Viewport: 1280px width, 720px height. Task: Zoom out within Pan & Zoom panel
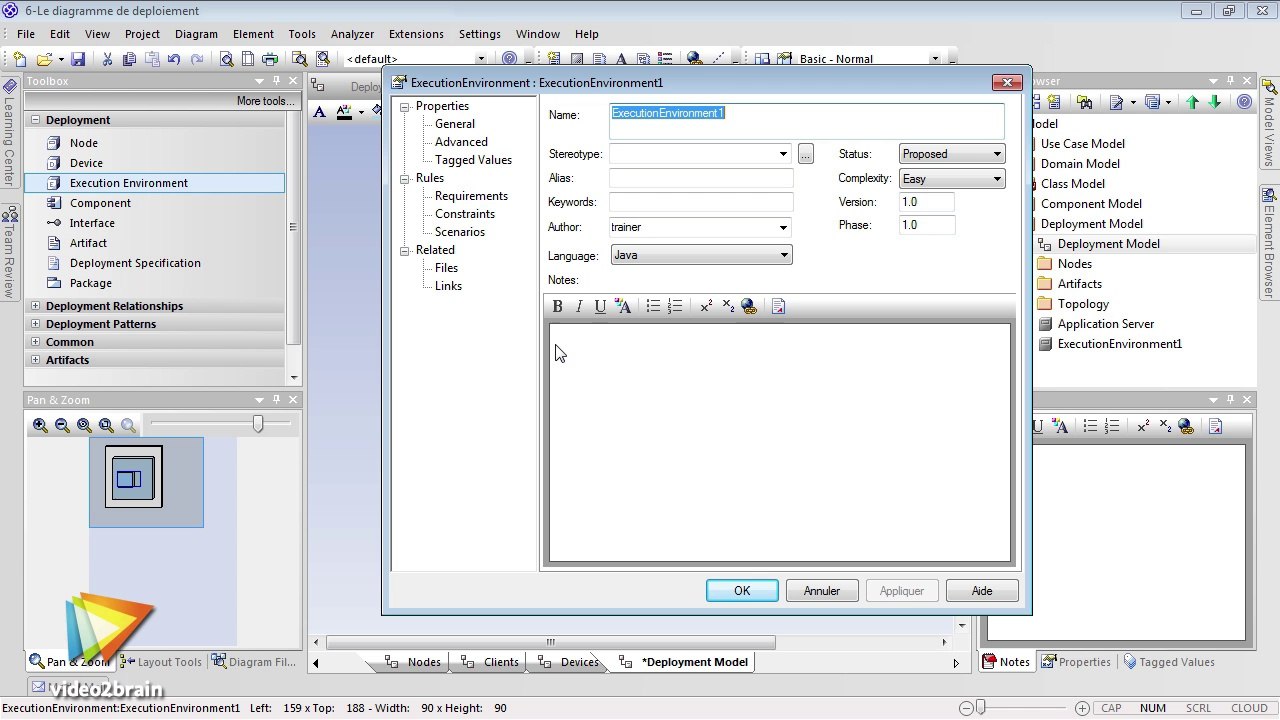62,425
